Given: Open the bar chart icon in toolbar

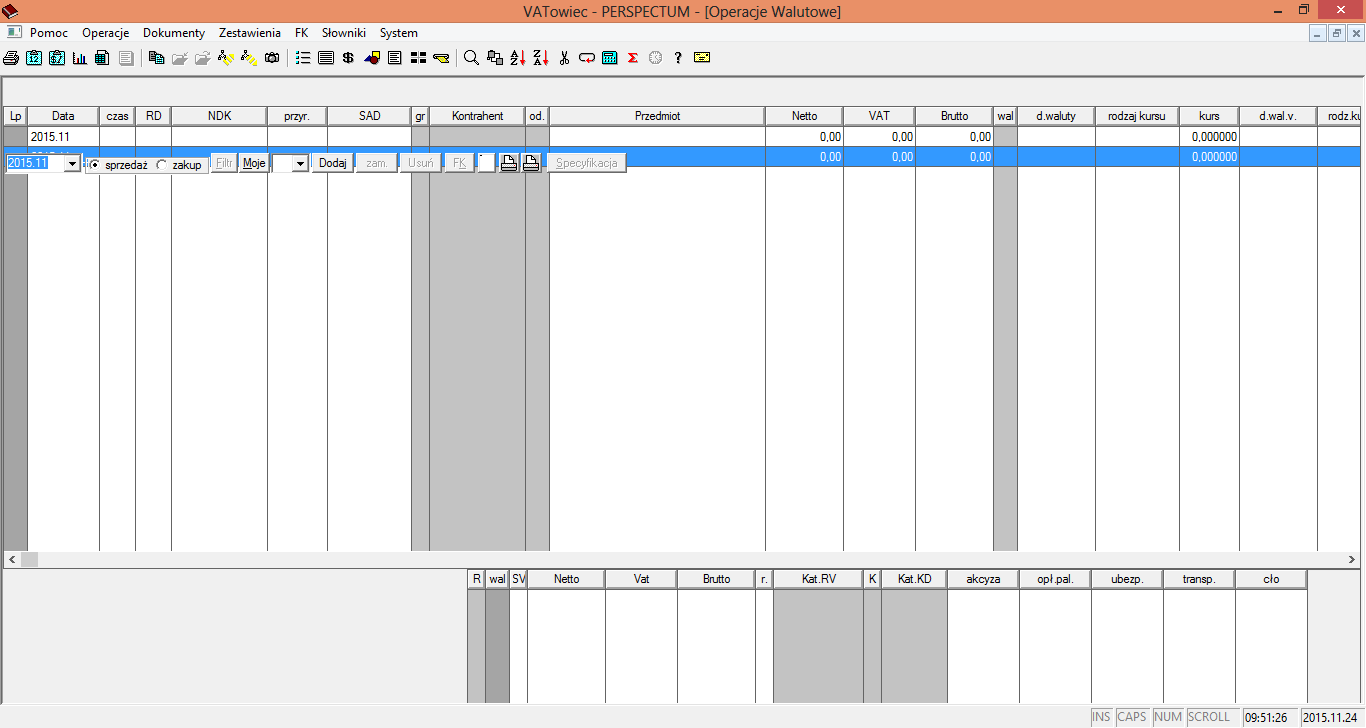Looking at the screenshot, I should (x=79, y=58).
